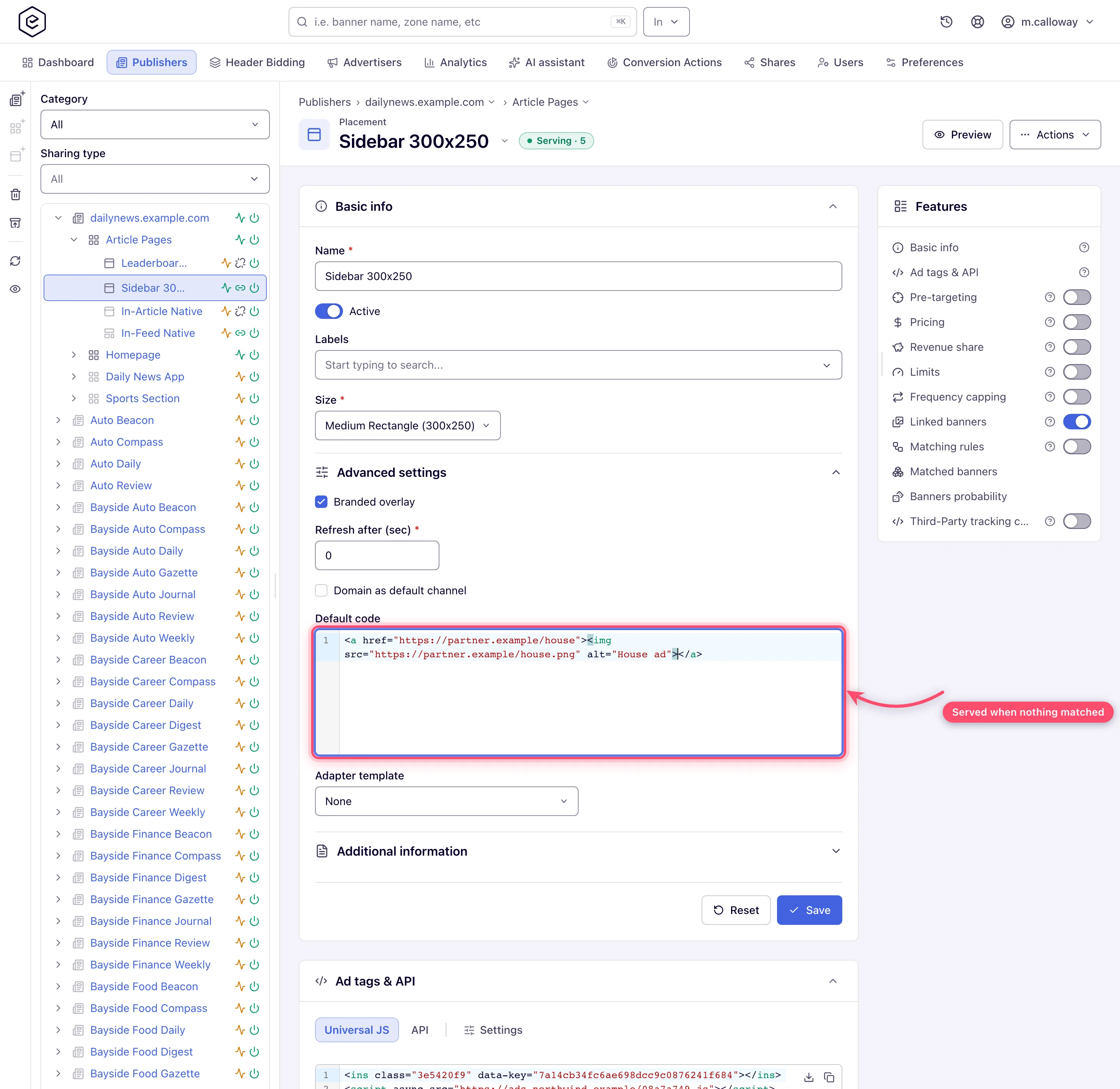Screen dimensions: 1120x1089
Task: Enable the Pre-targeting feature toggle
Action: [1077, 298]
